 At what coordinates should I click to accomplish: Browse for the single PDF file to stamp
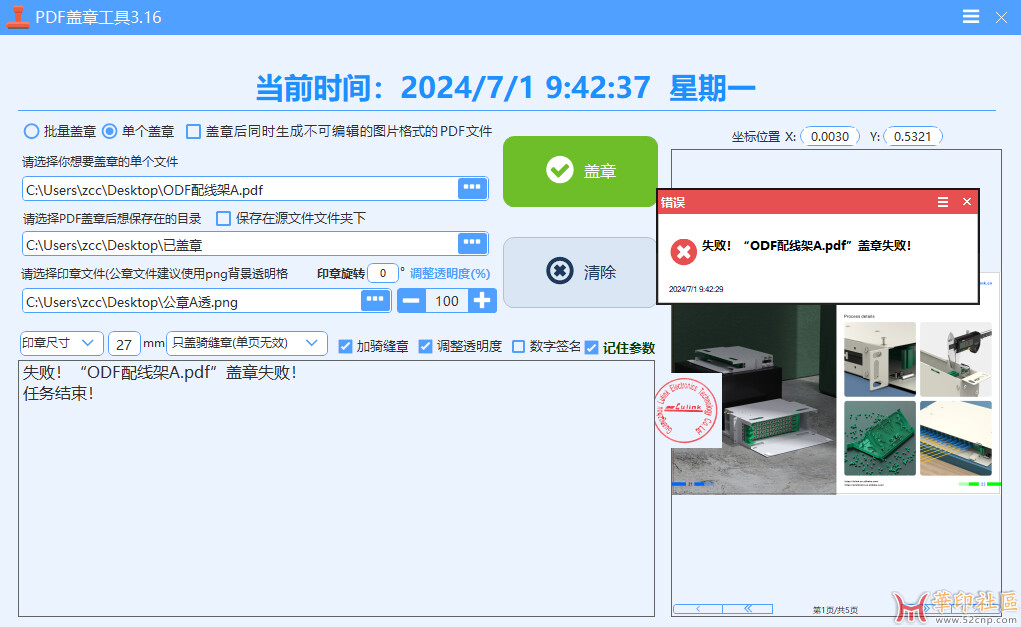472,188
